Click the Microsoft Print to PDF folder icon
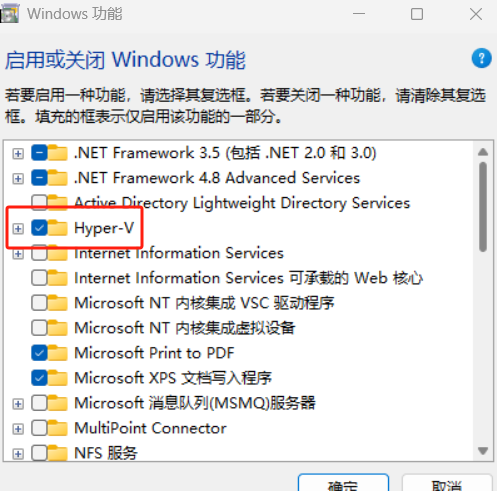 click(58, 353)
